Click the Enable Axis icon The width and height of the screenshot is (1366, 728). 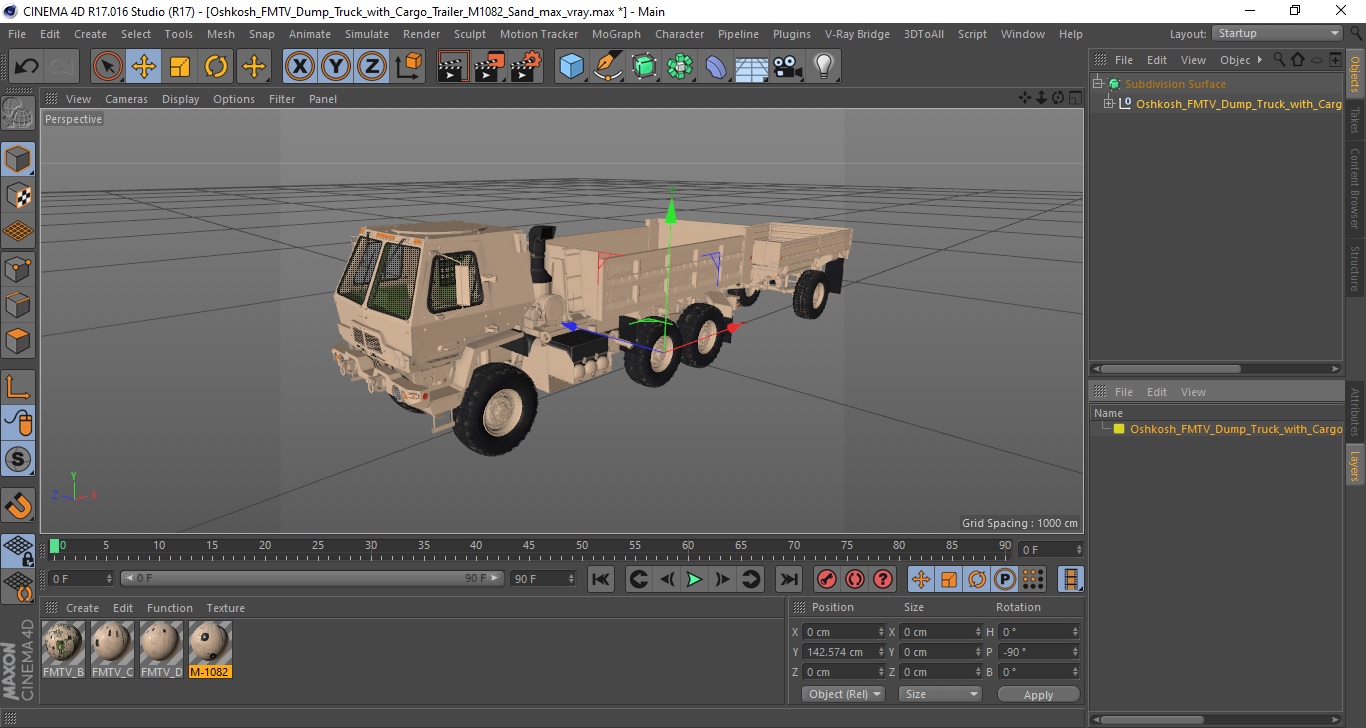pyautogui.click(x=19, y=387)
